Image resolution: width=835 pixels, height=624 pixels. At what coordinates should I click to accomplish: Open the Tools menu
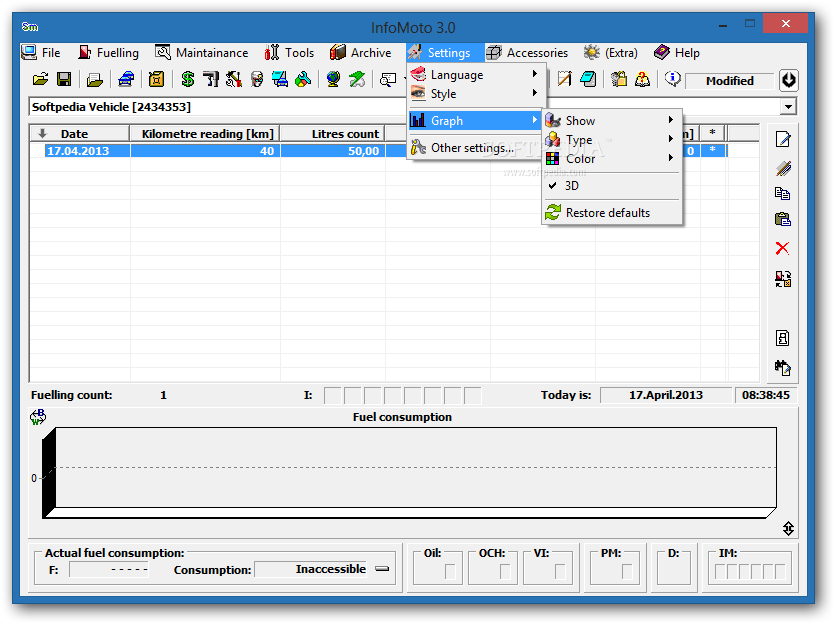pyautogui.click(x=289, y=53)
